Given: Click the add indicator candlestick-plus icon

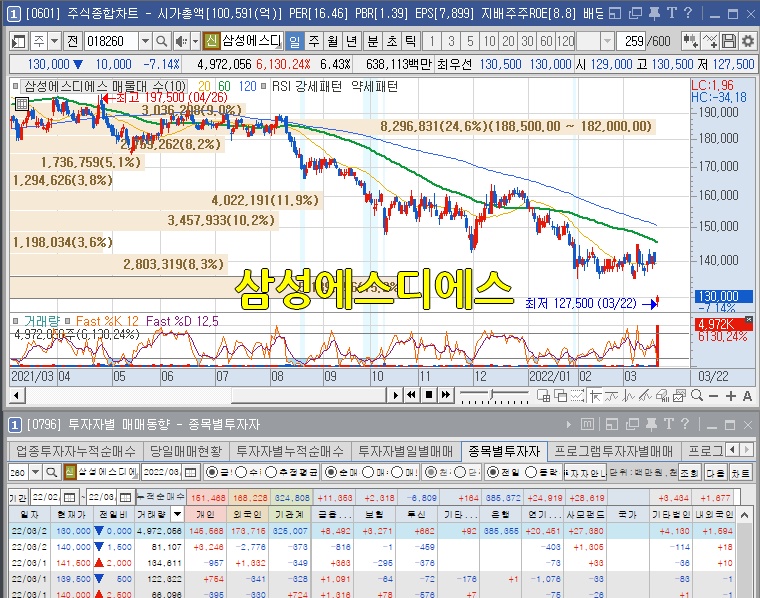Looking at the screenshot, I should [x=690, y=41].
